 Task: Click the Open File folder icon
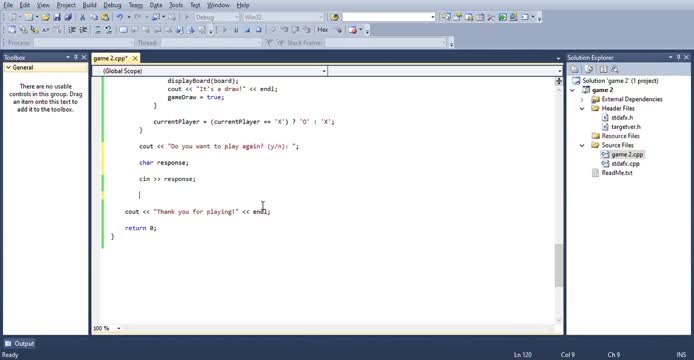(45, 17)
